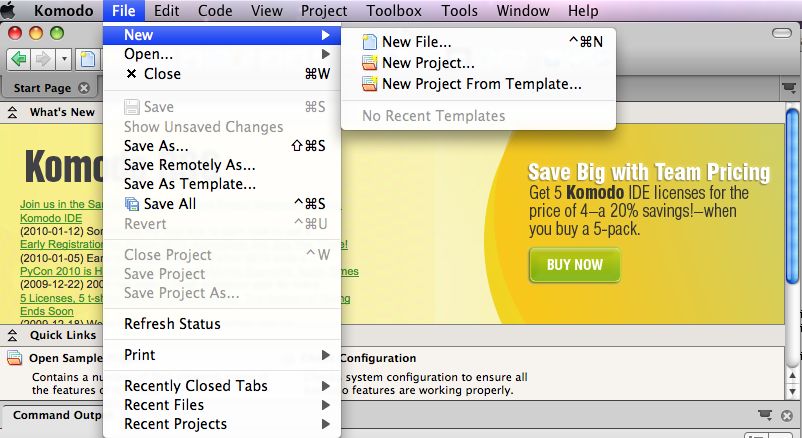Click the New Project icon in submenu
The width and height of the screenshot is (802, 438).
click(x=370, y=63)
